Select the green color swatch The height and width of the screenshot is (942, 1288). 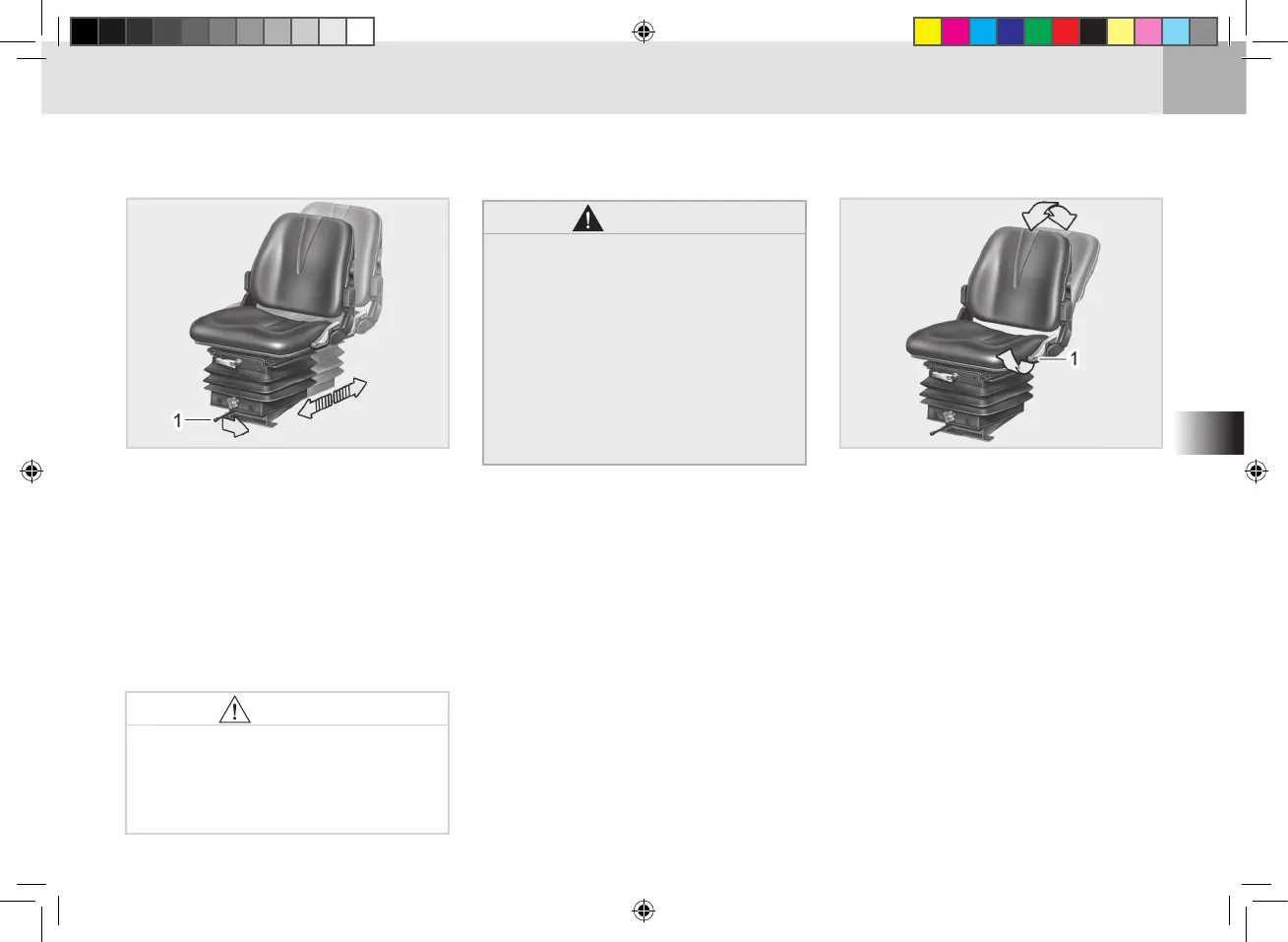click(x=1038, y=31)
